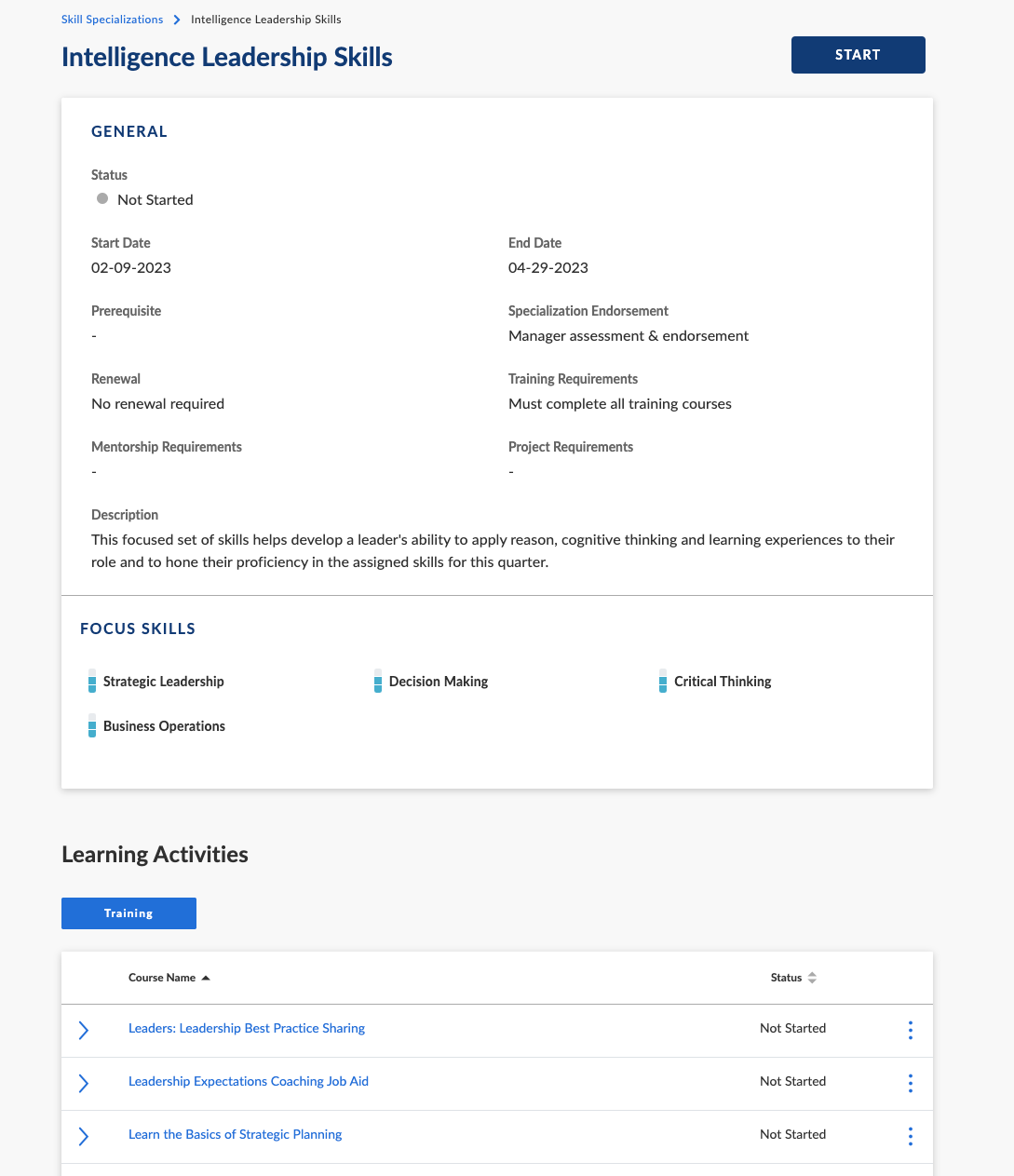1014x1176 pixels.
Task: Expand Leaders: Leadership Best Practice Sharing row
Action: [84, 1030]
